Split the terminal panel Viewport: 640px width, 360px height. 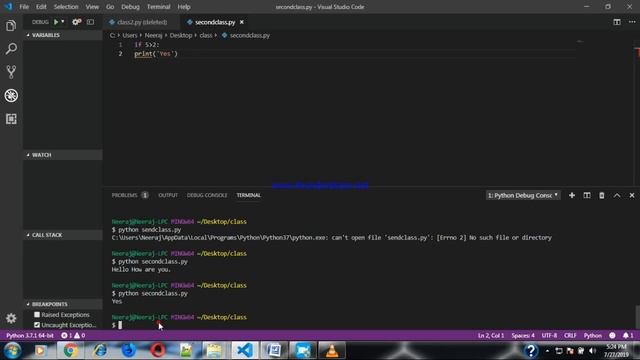(587, 196)
